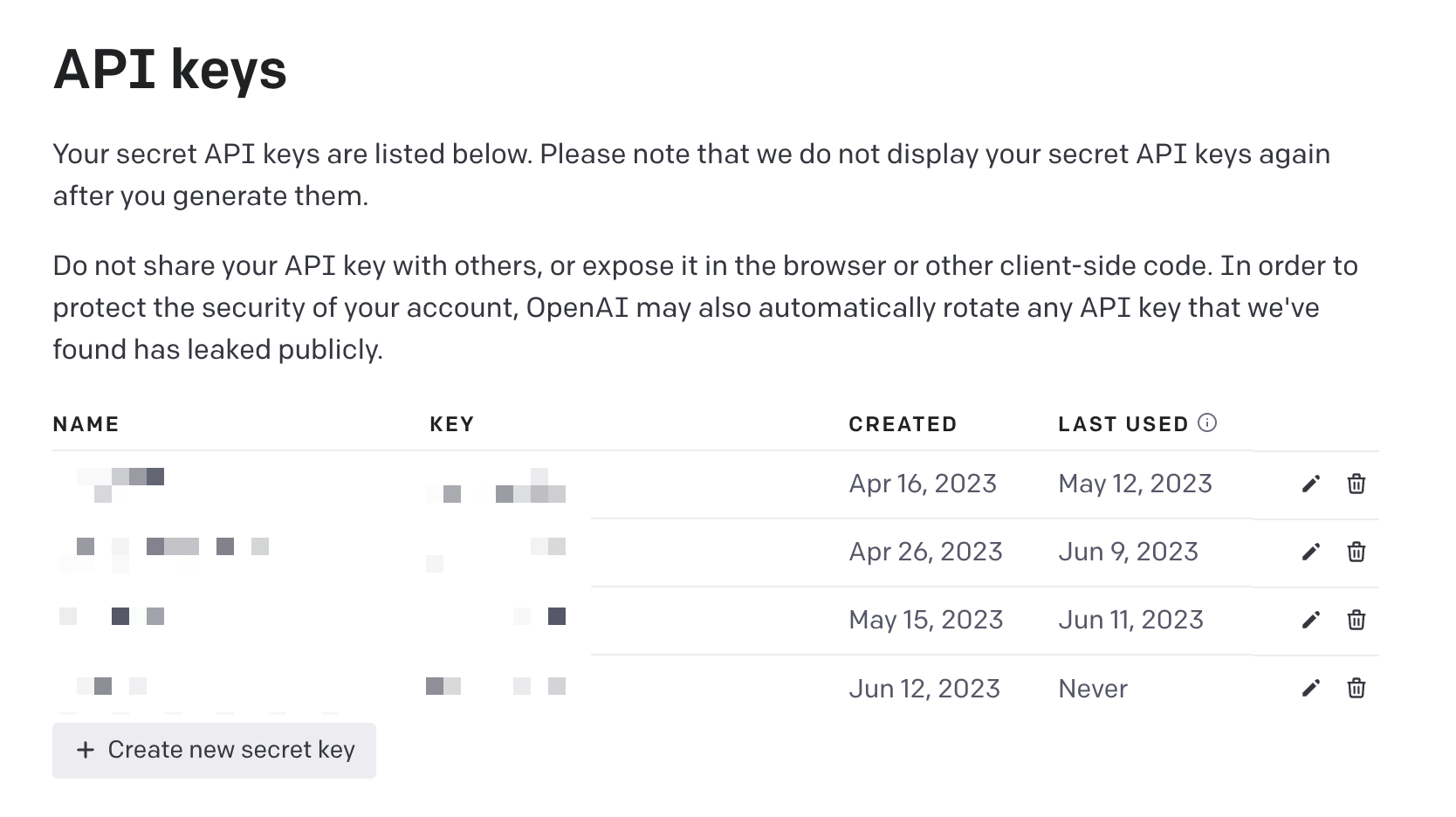Screen dimensions: 1456x817
Task: Click the LAST USED column header
Action: 1123,424
